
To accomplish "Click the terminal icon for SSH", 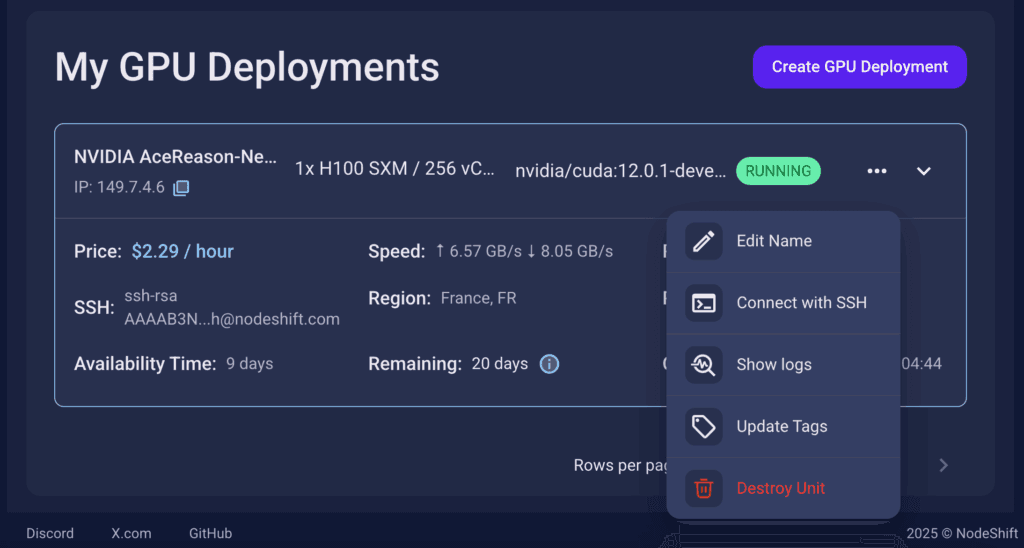I will [x=703, y=303].
